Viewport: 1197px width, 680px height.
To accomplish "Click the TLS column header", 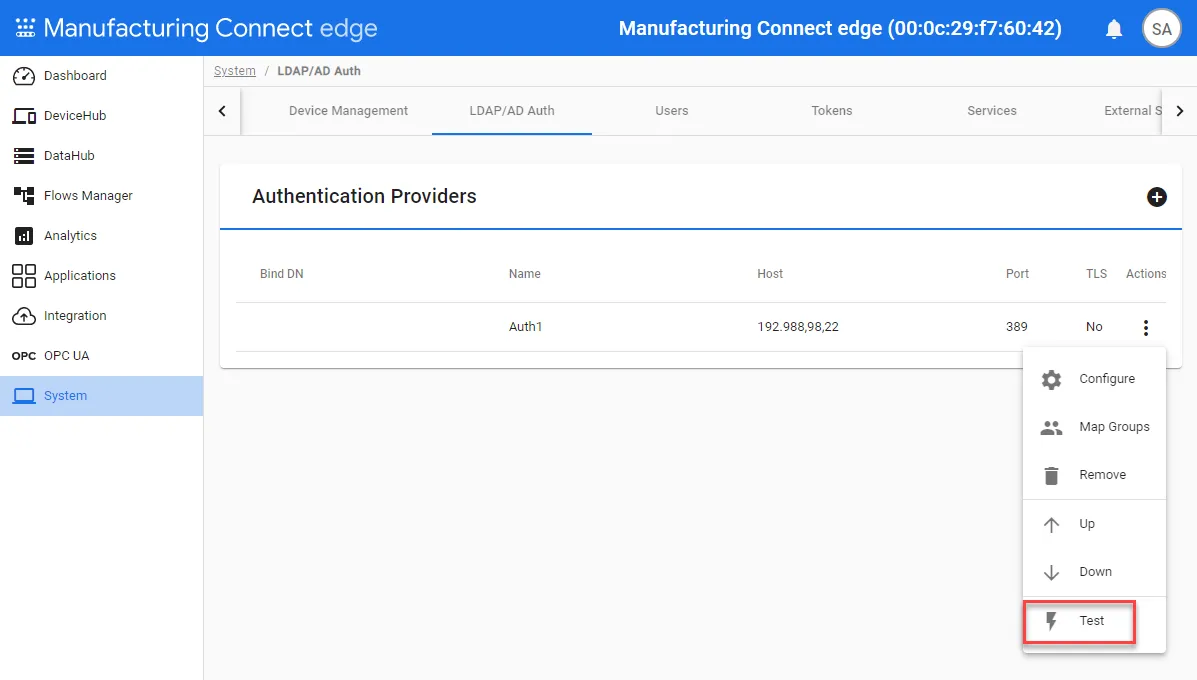I will [x=1096, y=274].
